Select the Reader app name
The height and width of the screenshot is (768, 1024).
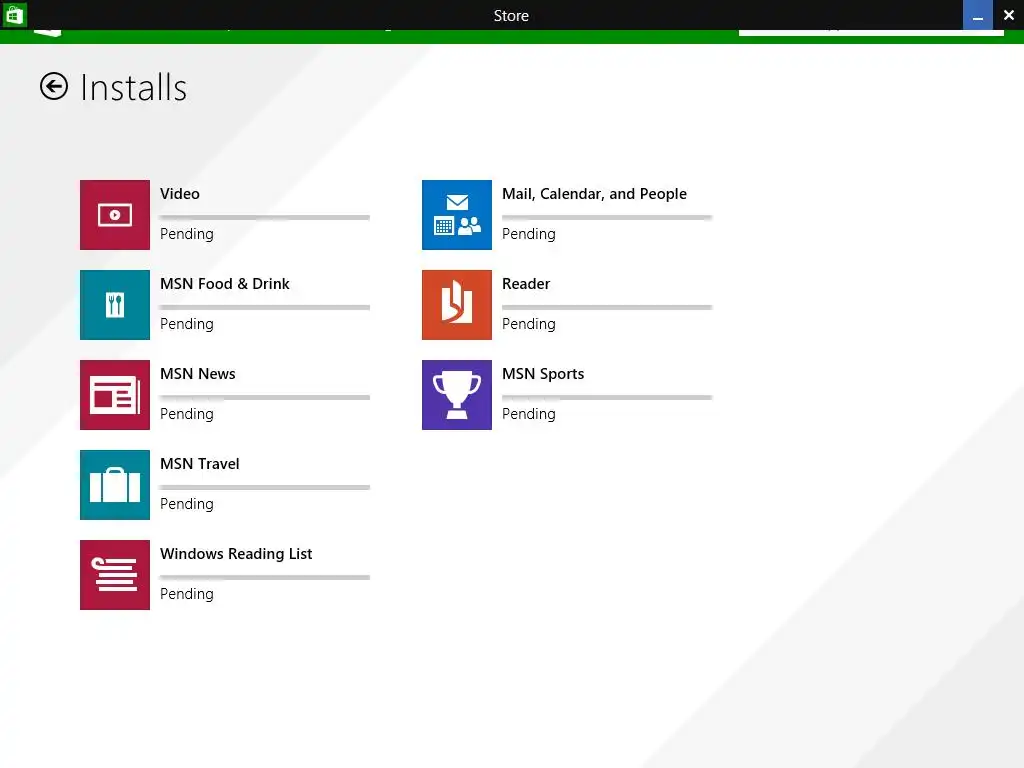(x=526, y=284)
